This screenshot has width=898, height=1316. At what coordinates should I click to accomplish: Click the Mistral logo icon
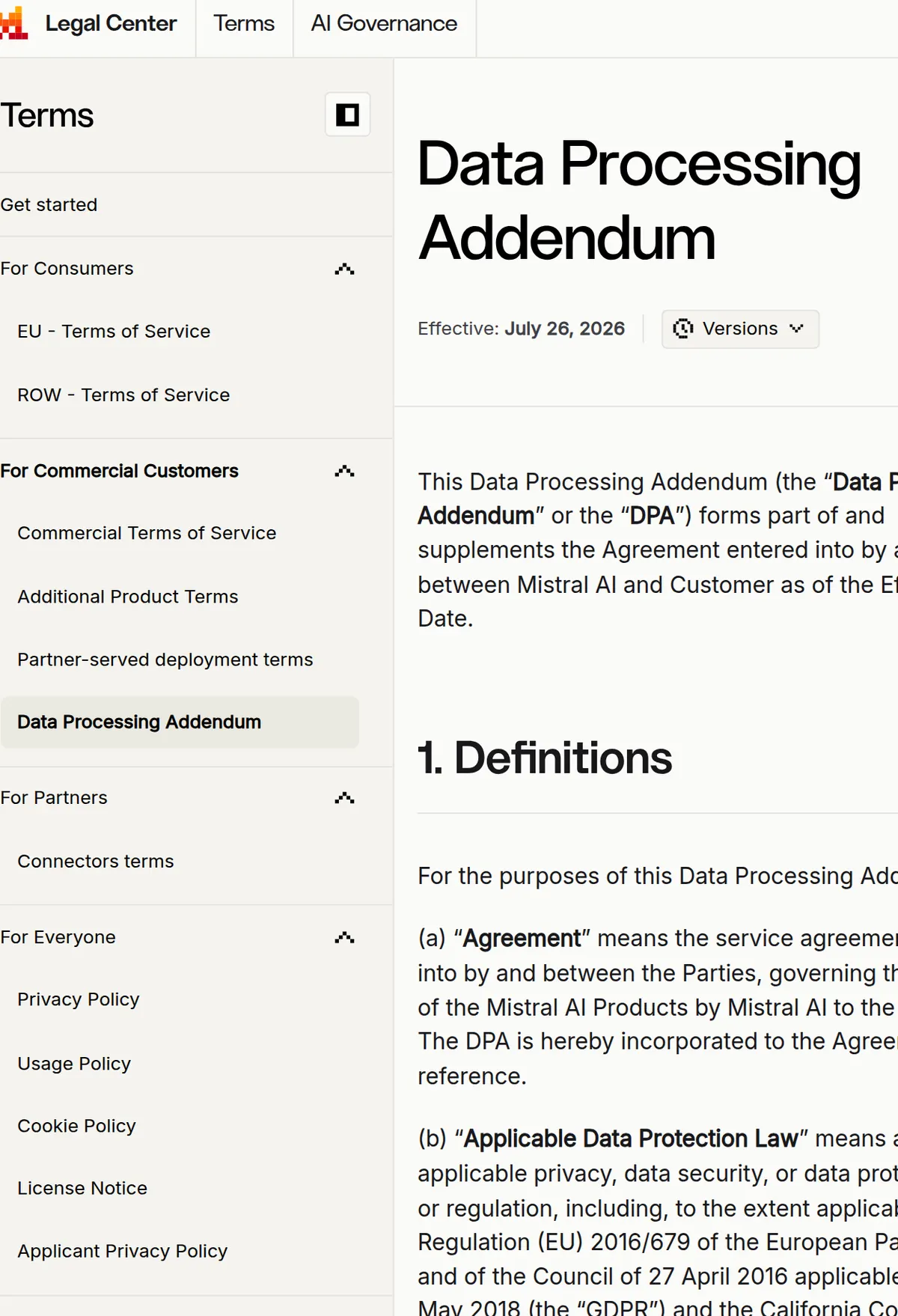pos(13,23)
